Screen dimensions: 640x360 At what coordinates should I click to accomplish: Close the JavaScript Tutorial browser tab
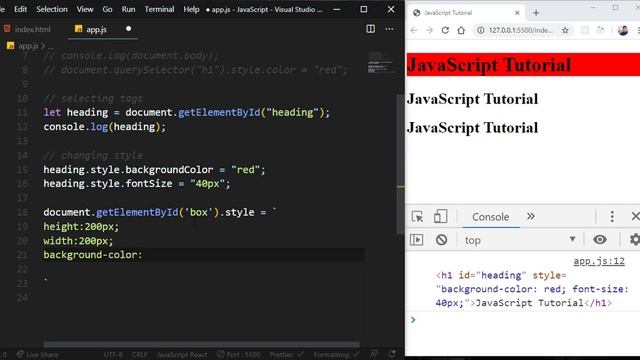click(517, 13)
